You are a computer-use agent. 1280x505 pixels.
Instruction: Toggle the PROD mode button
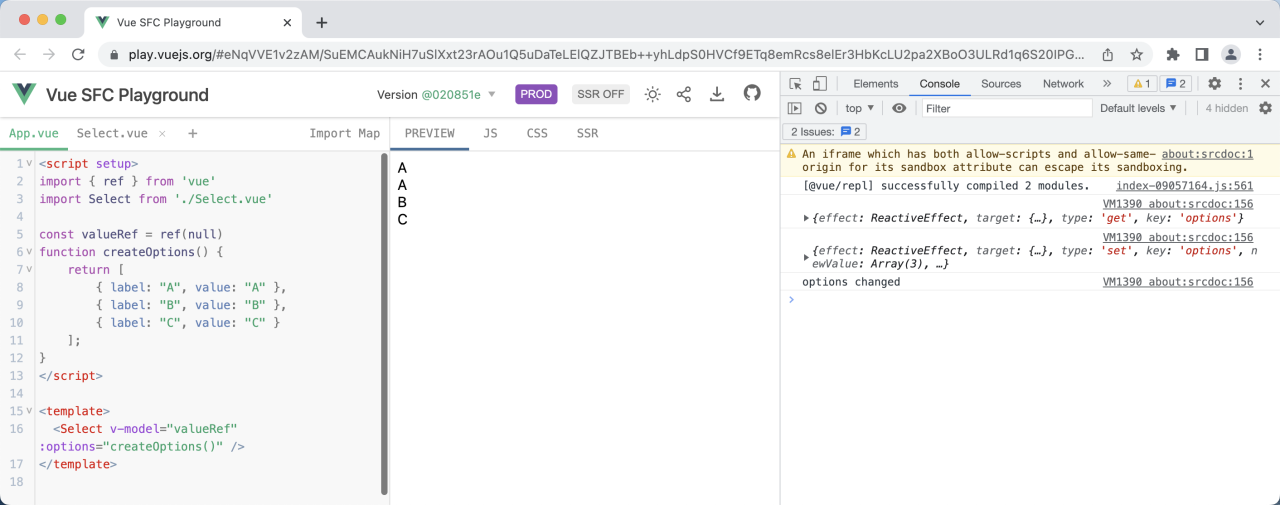536,94
